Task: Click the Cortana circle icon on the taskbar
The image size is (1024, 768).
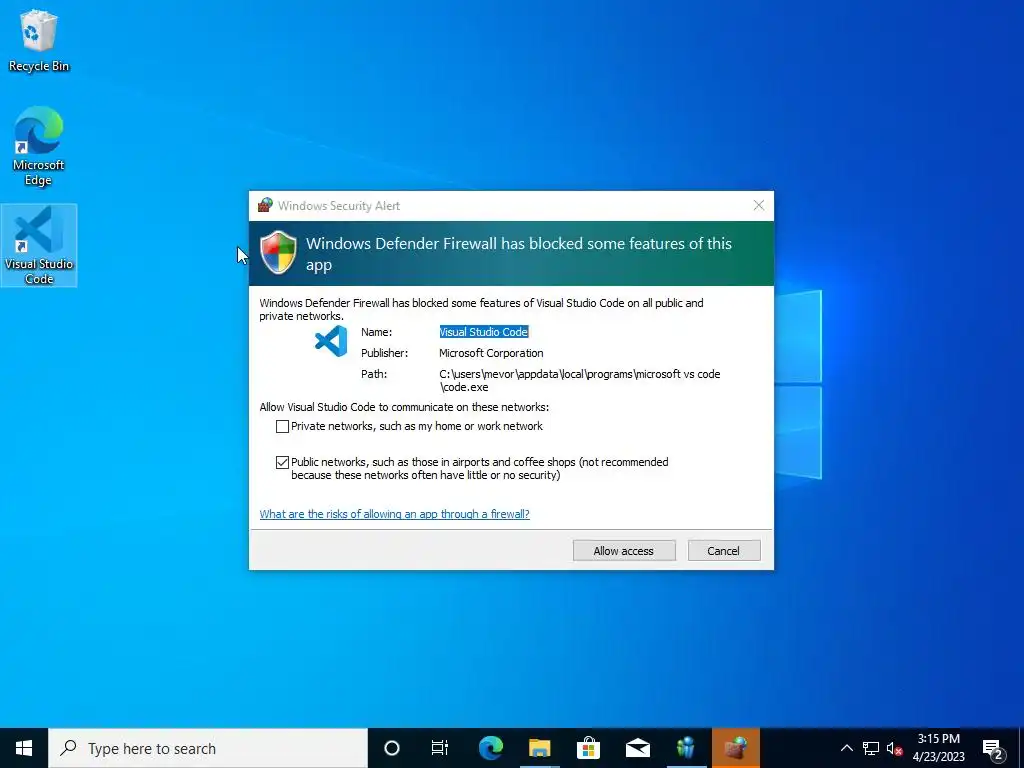Action: pos(392,748)
